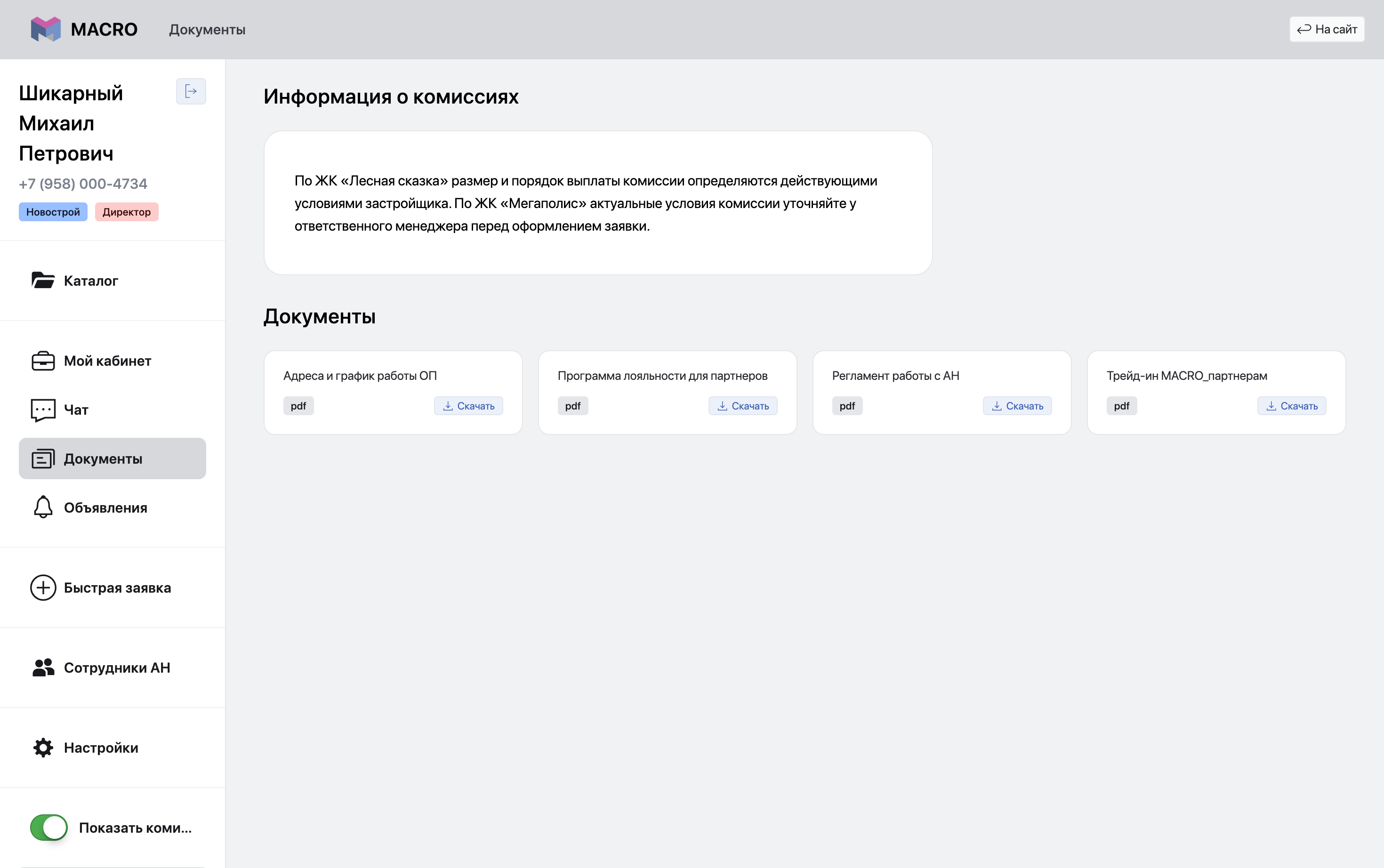
Task: Click the Регламент работы с АН title
Action: [x=895, y=376]
